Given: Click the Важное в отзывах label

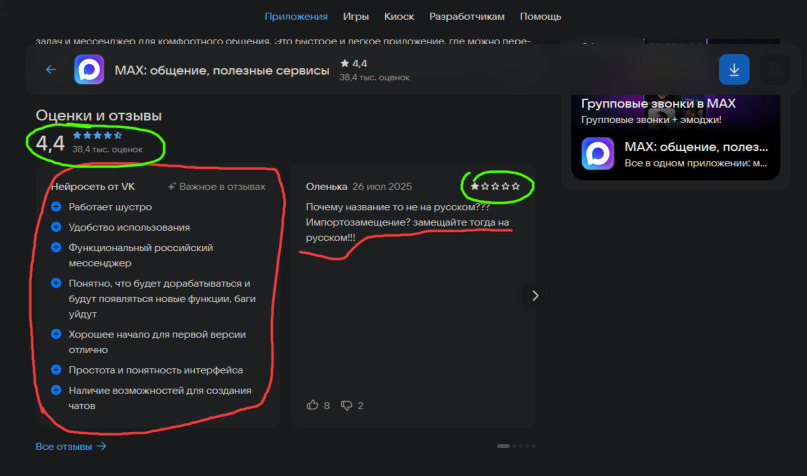Looking at the screenshot, I should click(x=222, y=186).
